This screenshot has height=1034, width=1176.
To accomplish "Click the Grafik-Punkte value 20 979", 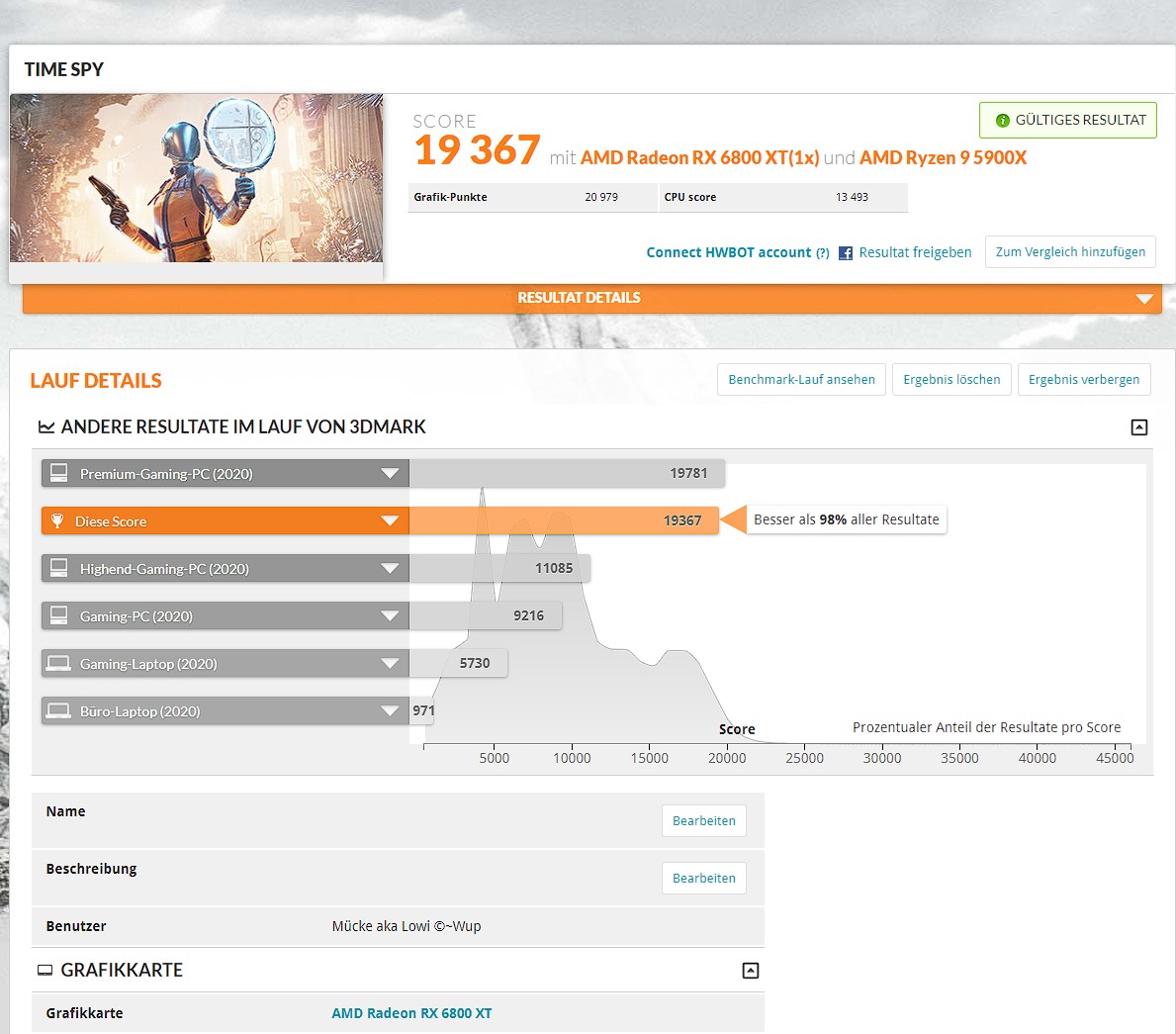I will coord(601,197).
